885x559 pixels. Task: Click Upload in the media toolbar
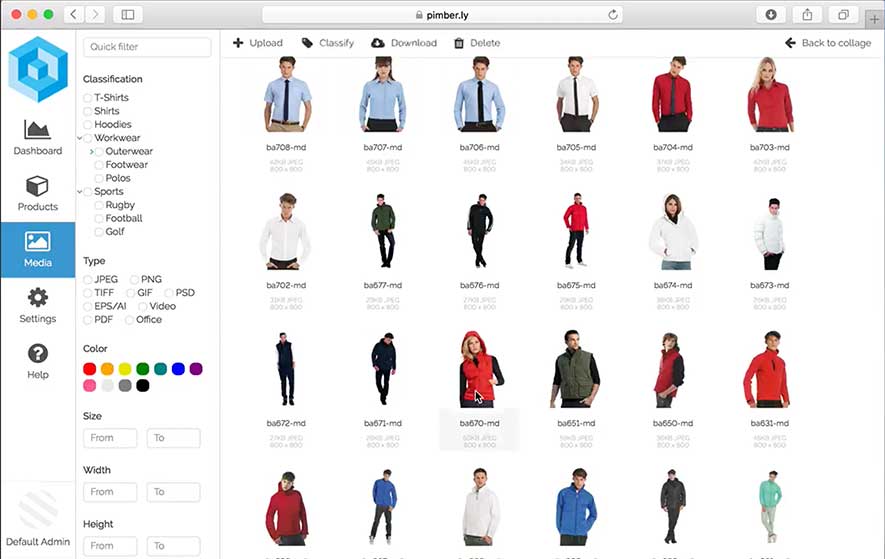pos(257,43)
